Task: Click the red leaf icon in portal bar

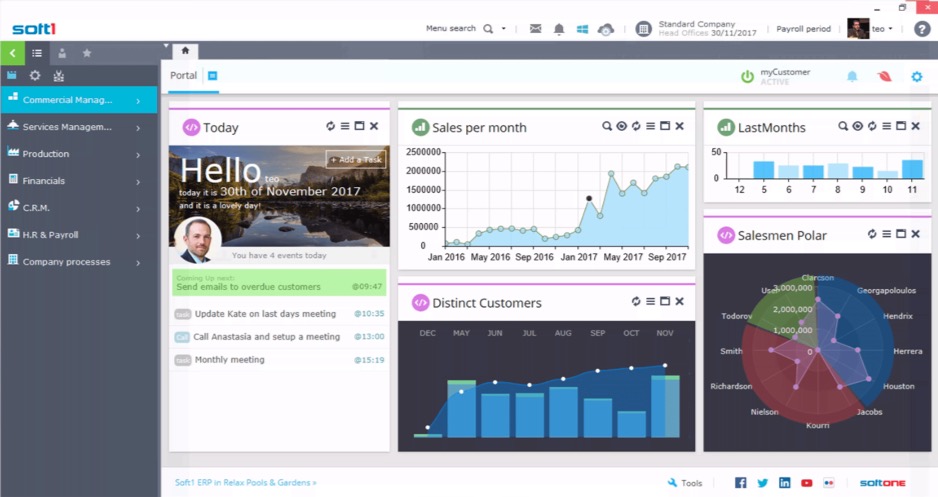Action: tap(884, 76)
